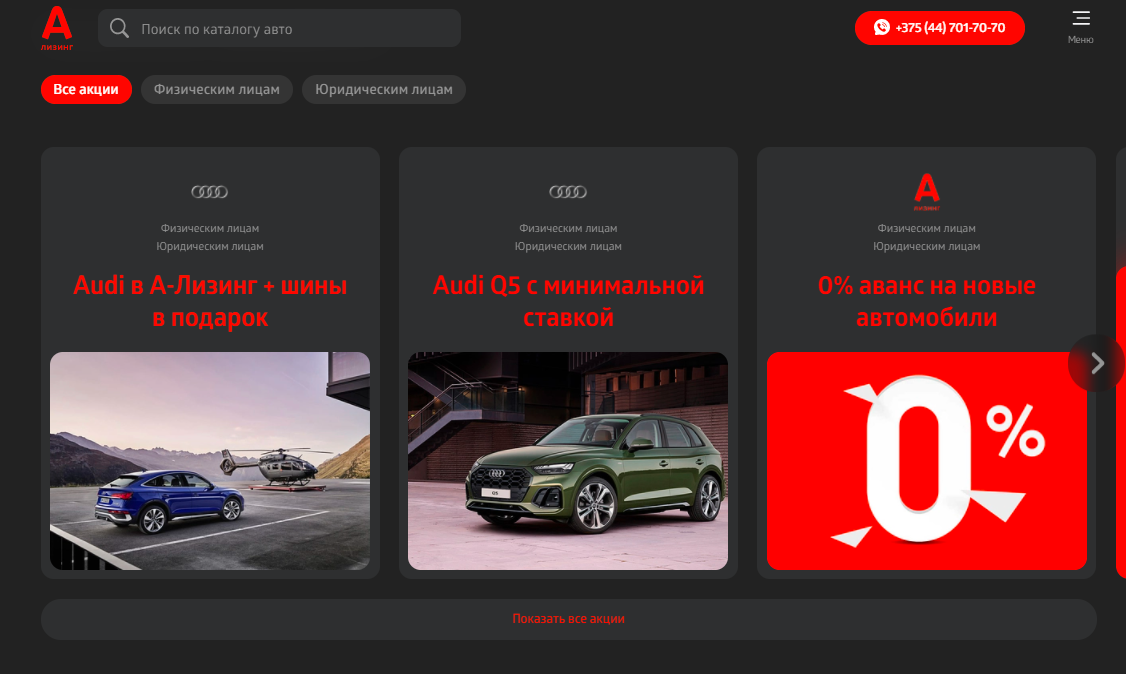Screen dimensions: 1126x674
Task: Click the search magnifier icon
Action: (x=119, y=29)
